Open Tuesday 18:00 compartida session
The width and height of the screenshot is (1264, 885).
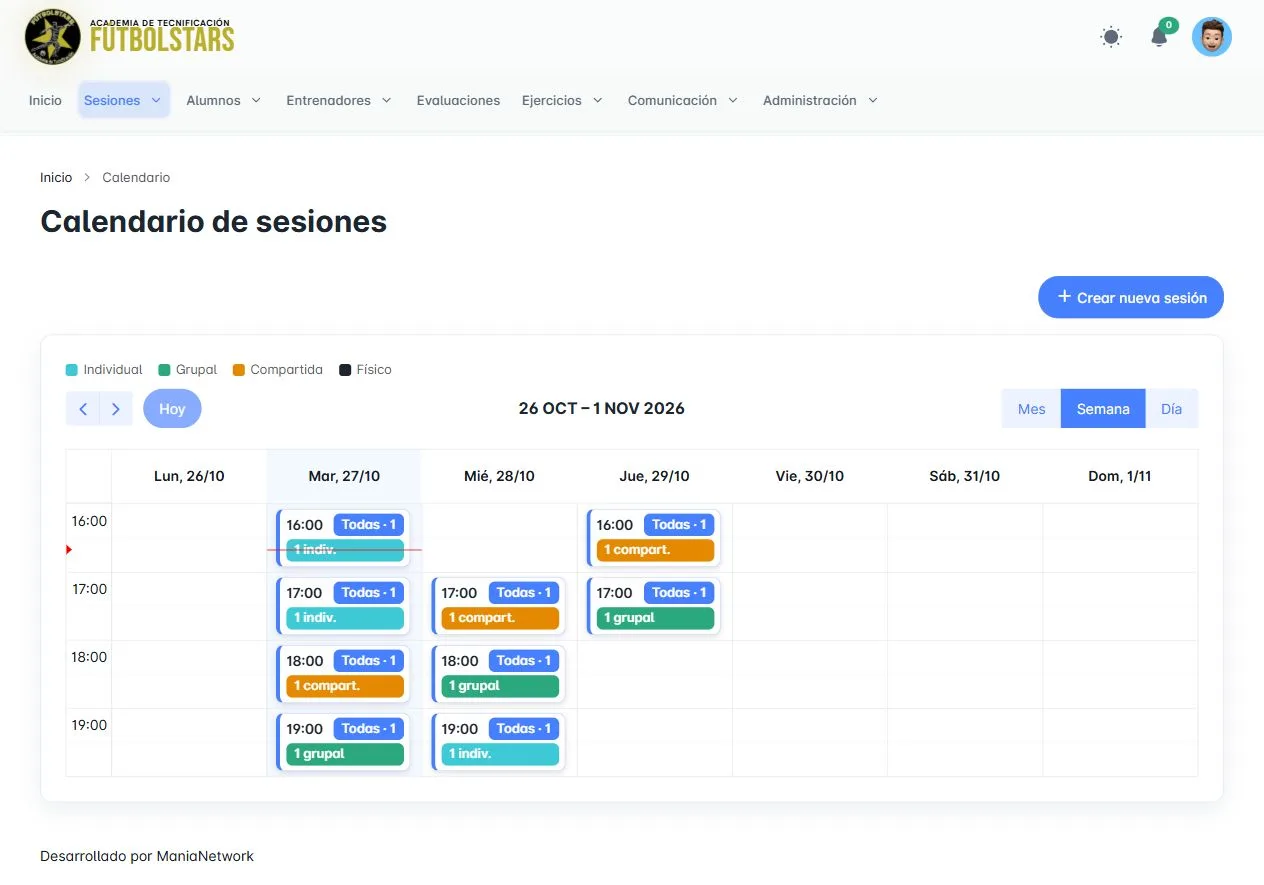(343, 674)
